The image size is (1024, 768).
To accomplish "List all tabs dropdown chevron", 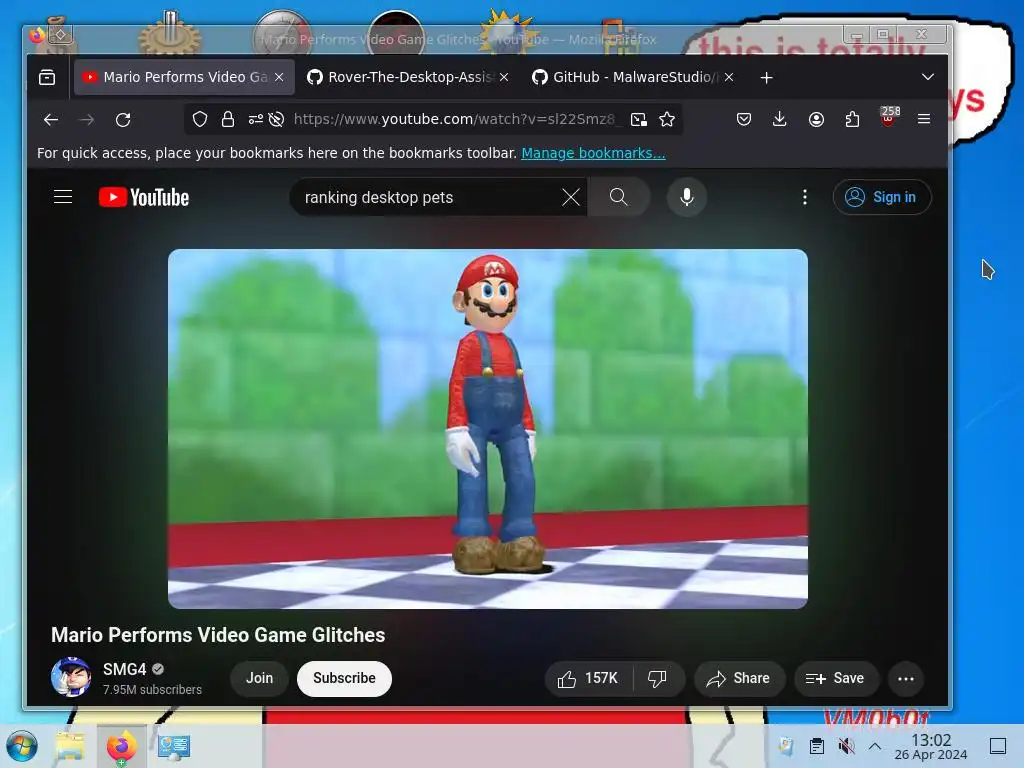I will click(927, 78).
